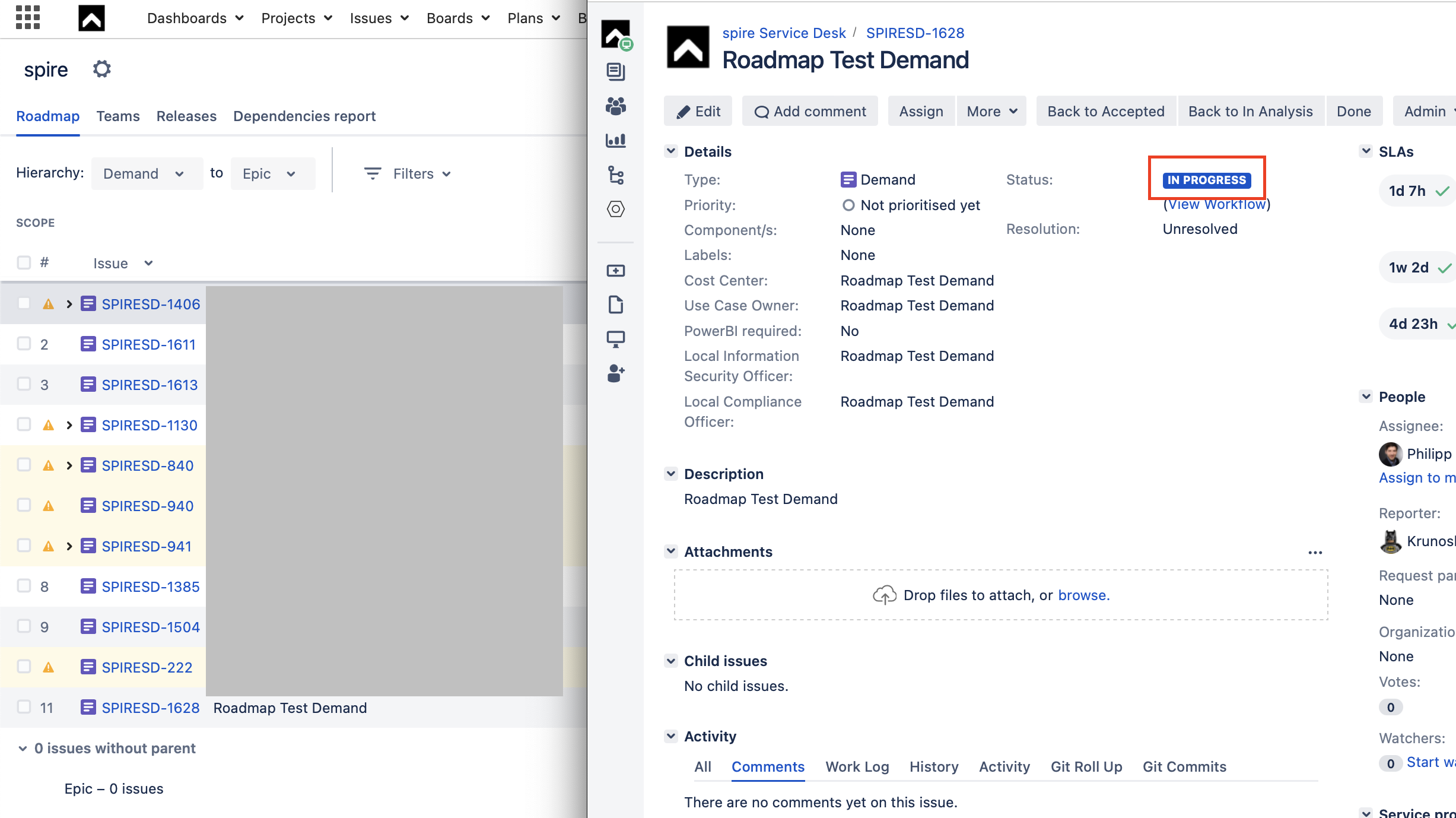The height and width of the screenshot is (818, 1456).
Task: Click warning icon on SPIRESD-940 row
Action: click(x=49, y=506)
